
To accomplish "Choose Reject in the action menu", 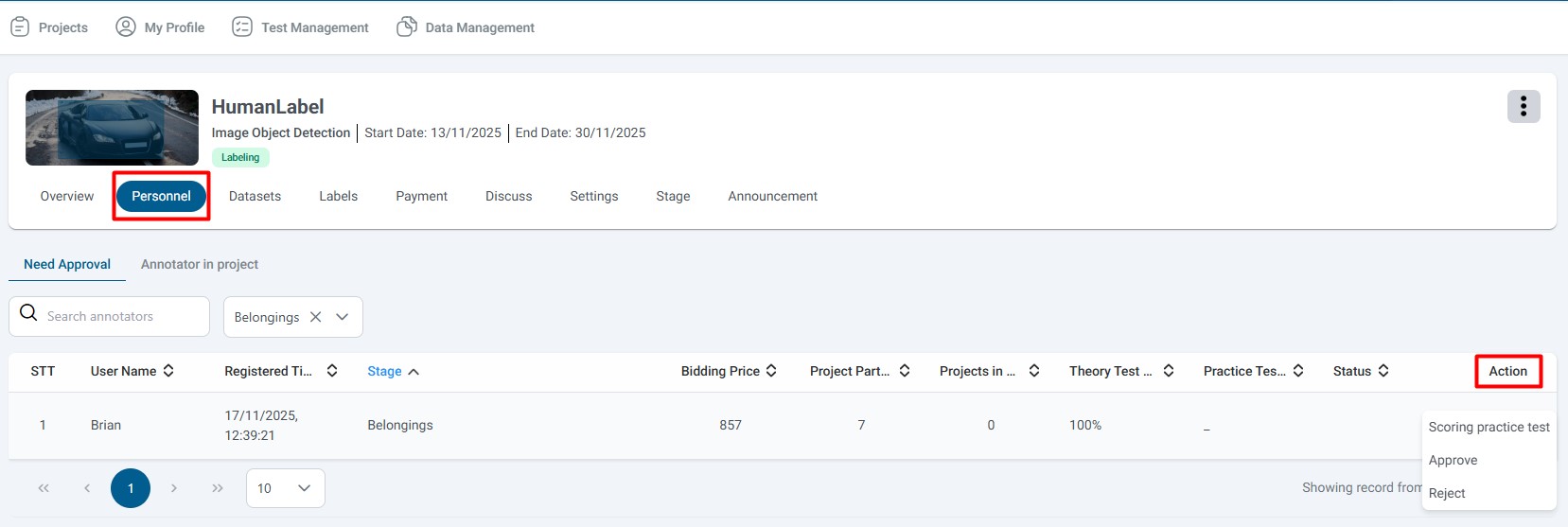I will pyautogui.click(x=1447, y=493).
